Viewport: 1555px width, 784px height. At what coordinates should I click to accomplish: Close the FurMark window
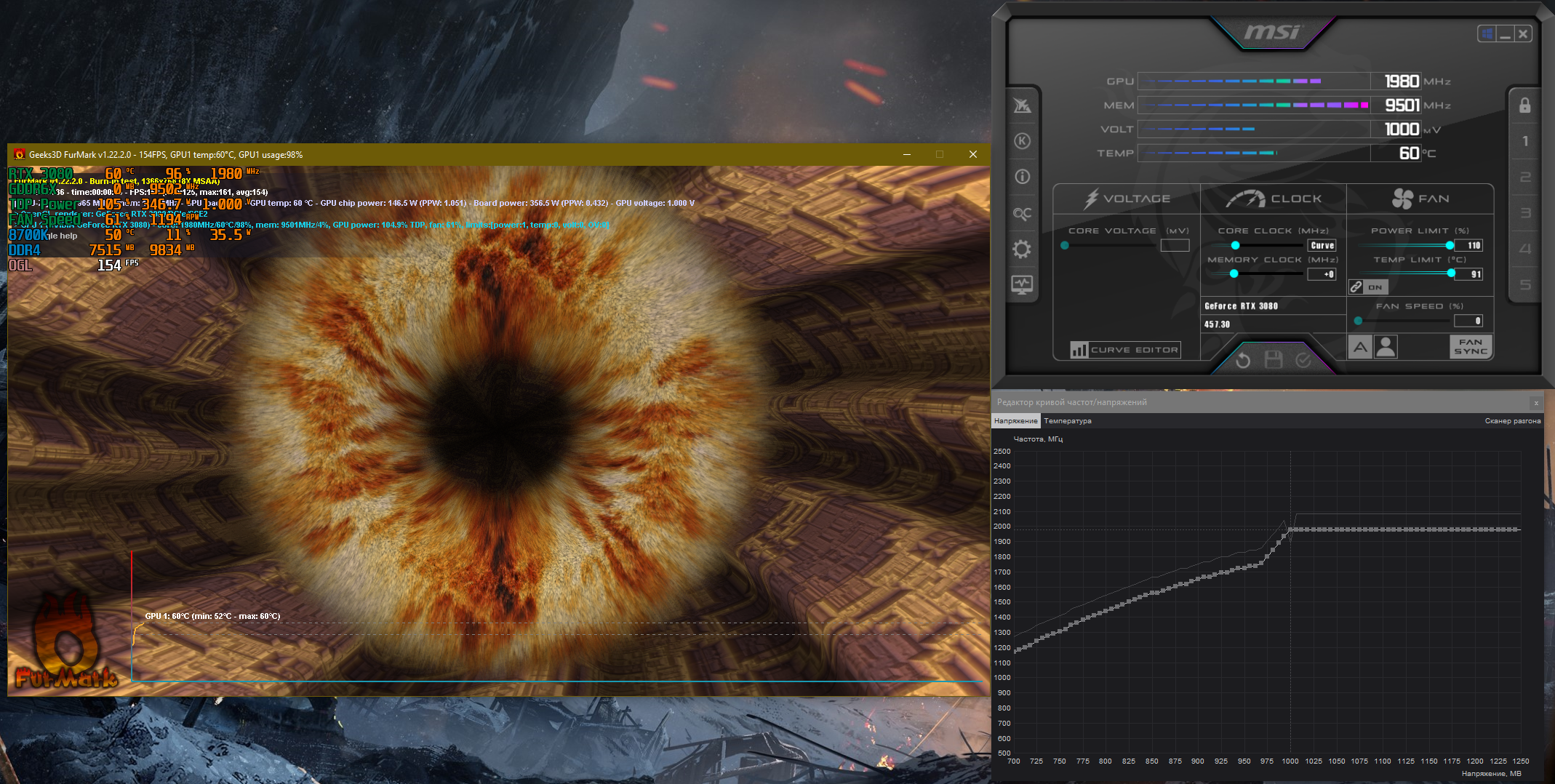click(972, 154)
